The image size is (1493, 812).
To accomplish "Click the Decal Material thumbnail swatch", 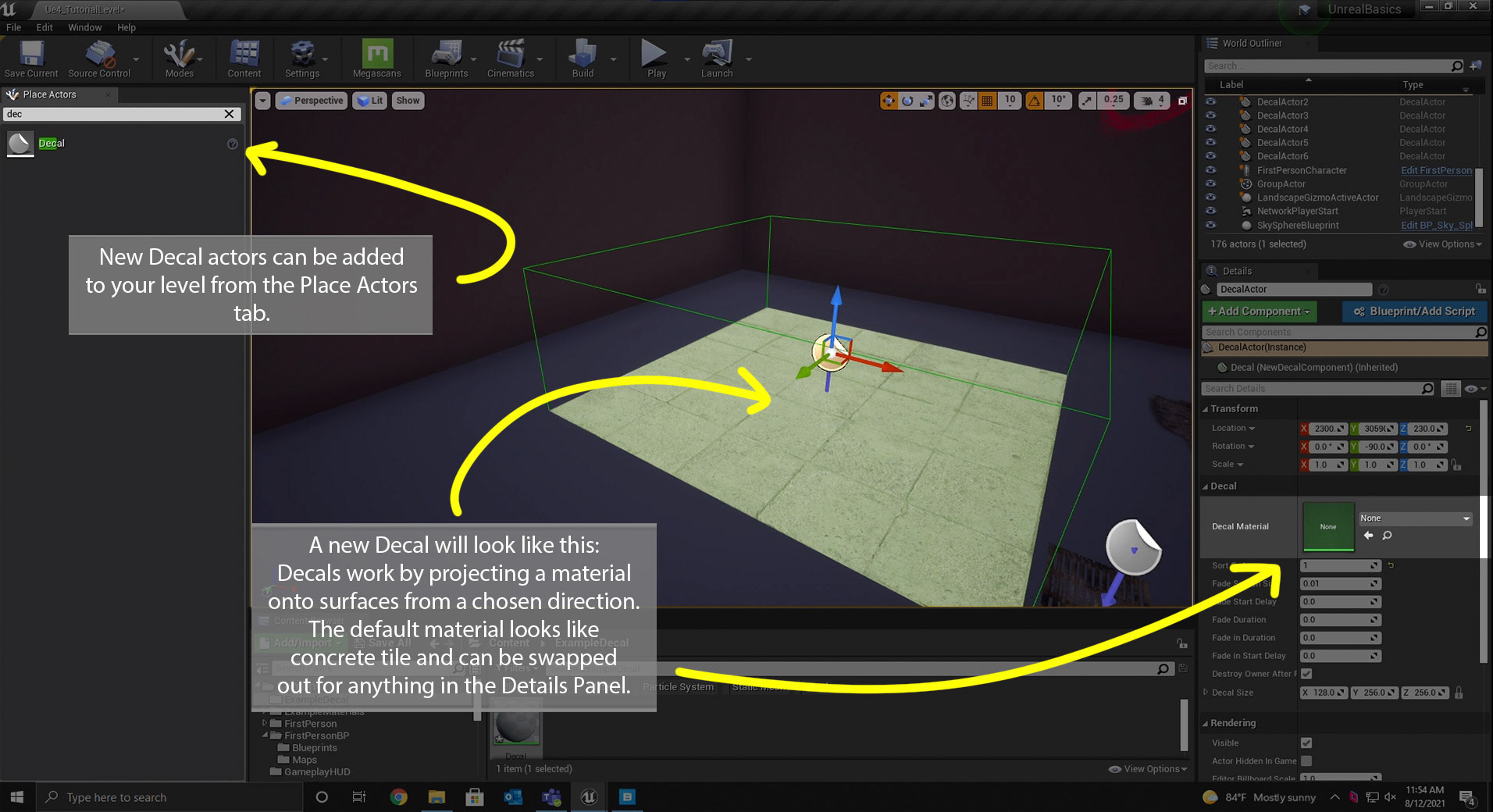I will tap(1328, 527).
